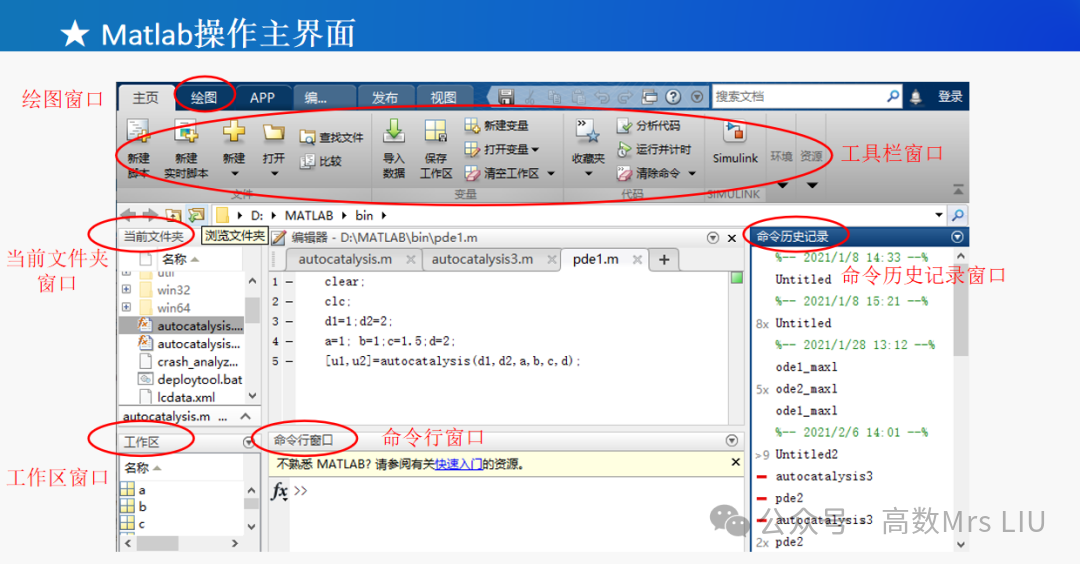The height and width of the screenshot is (564, 1080).
Task: Open the 清空工作区 (Clear Workspace) dropdown arrow
Action: tap(551, 174)
